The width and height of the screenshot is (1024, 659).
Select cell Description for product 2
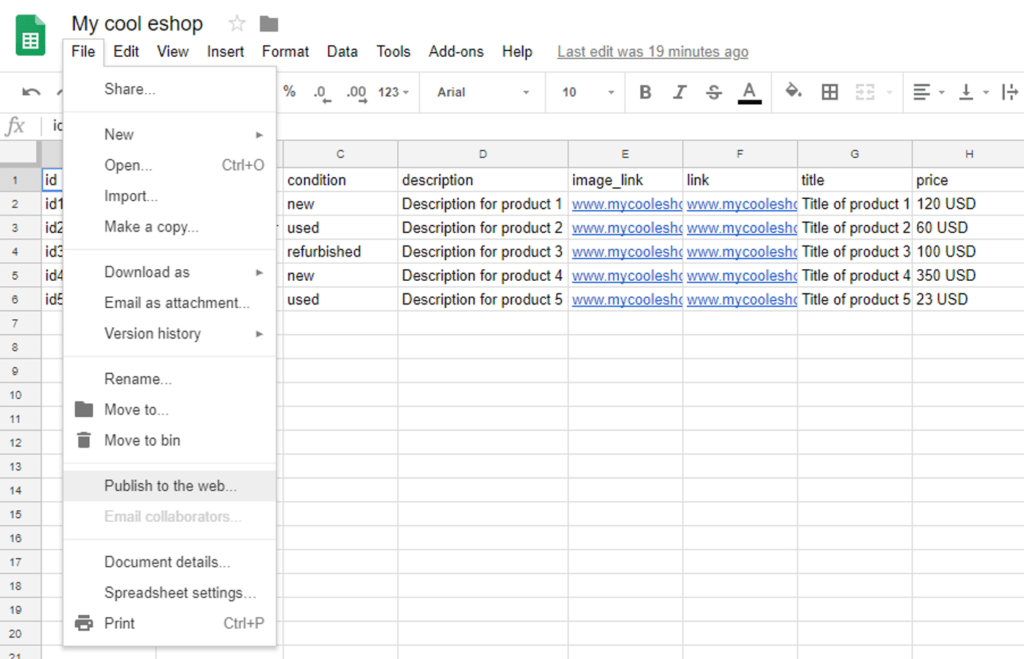(x=483, y=228)
